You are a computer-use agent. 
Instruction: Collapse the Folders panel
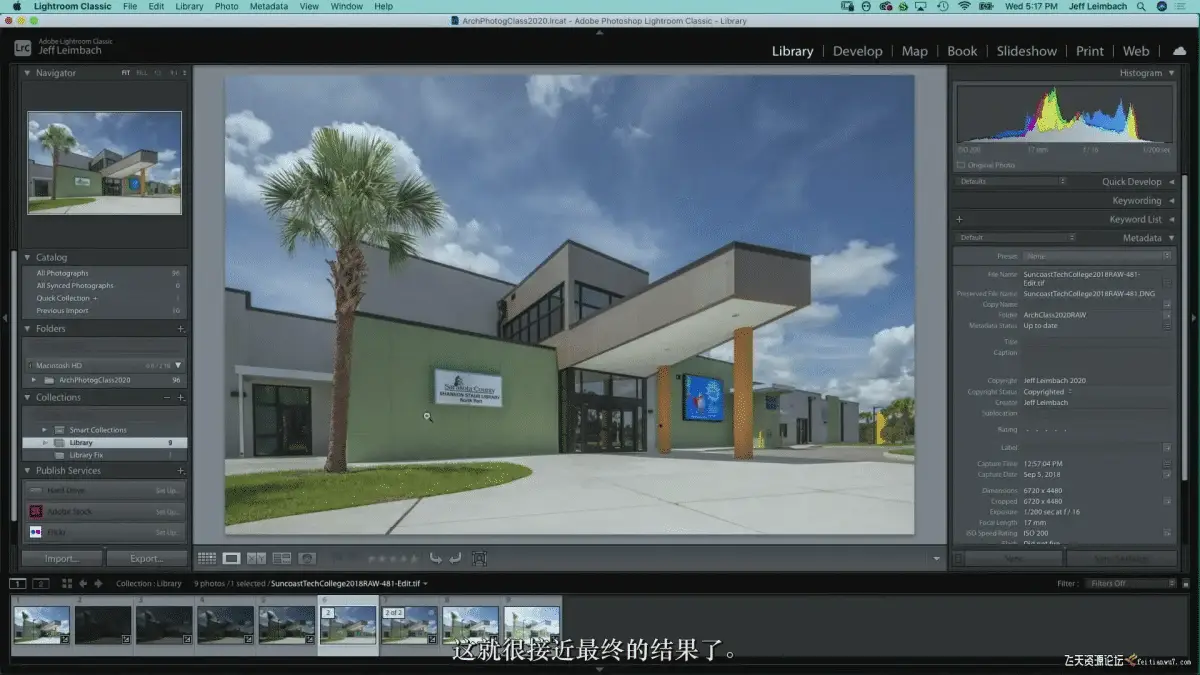pyautogui.click(x=28, y=328)
